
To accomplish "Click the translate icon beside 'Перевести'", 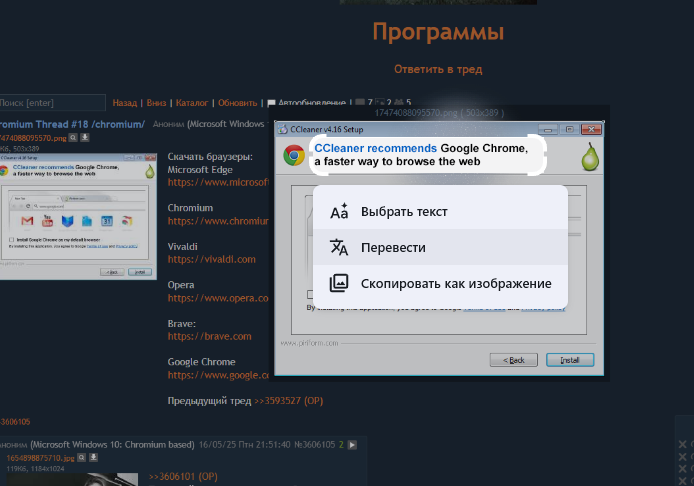I will [339, 247].
